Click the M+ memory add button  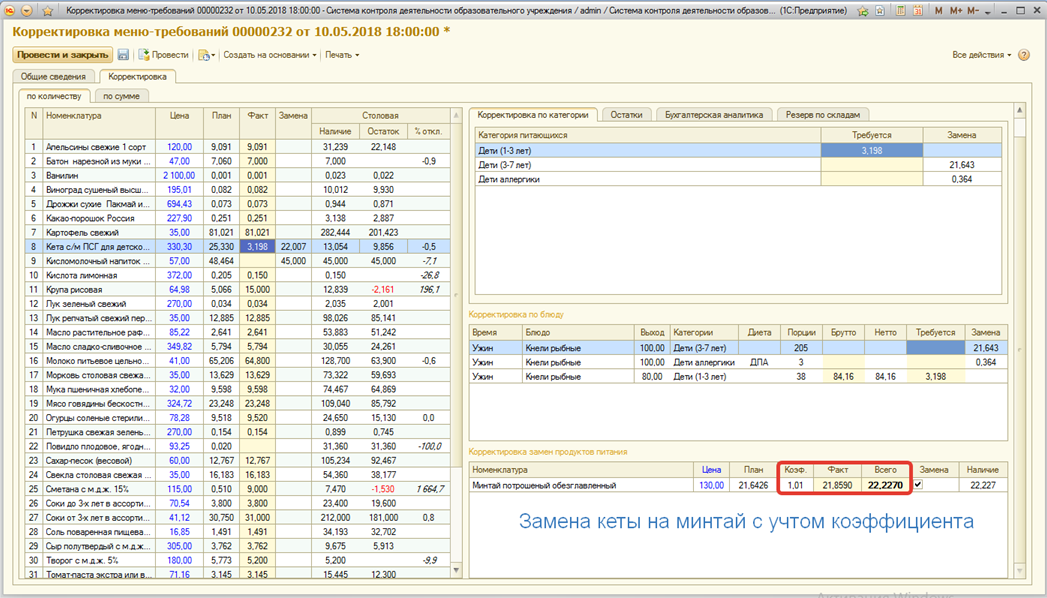pyautogui.click(x=956, y=11)
